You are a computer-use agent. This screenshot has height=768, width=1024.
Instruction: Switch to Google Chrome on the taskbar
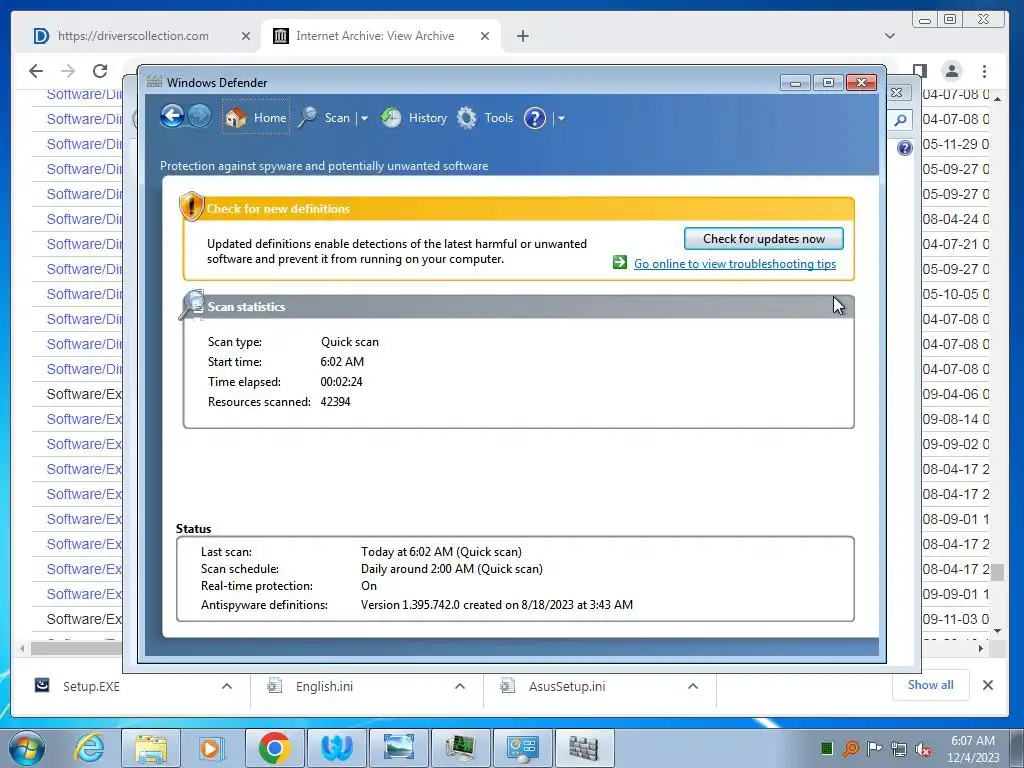coord(274,748)
